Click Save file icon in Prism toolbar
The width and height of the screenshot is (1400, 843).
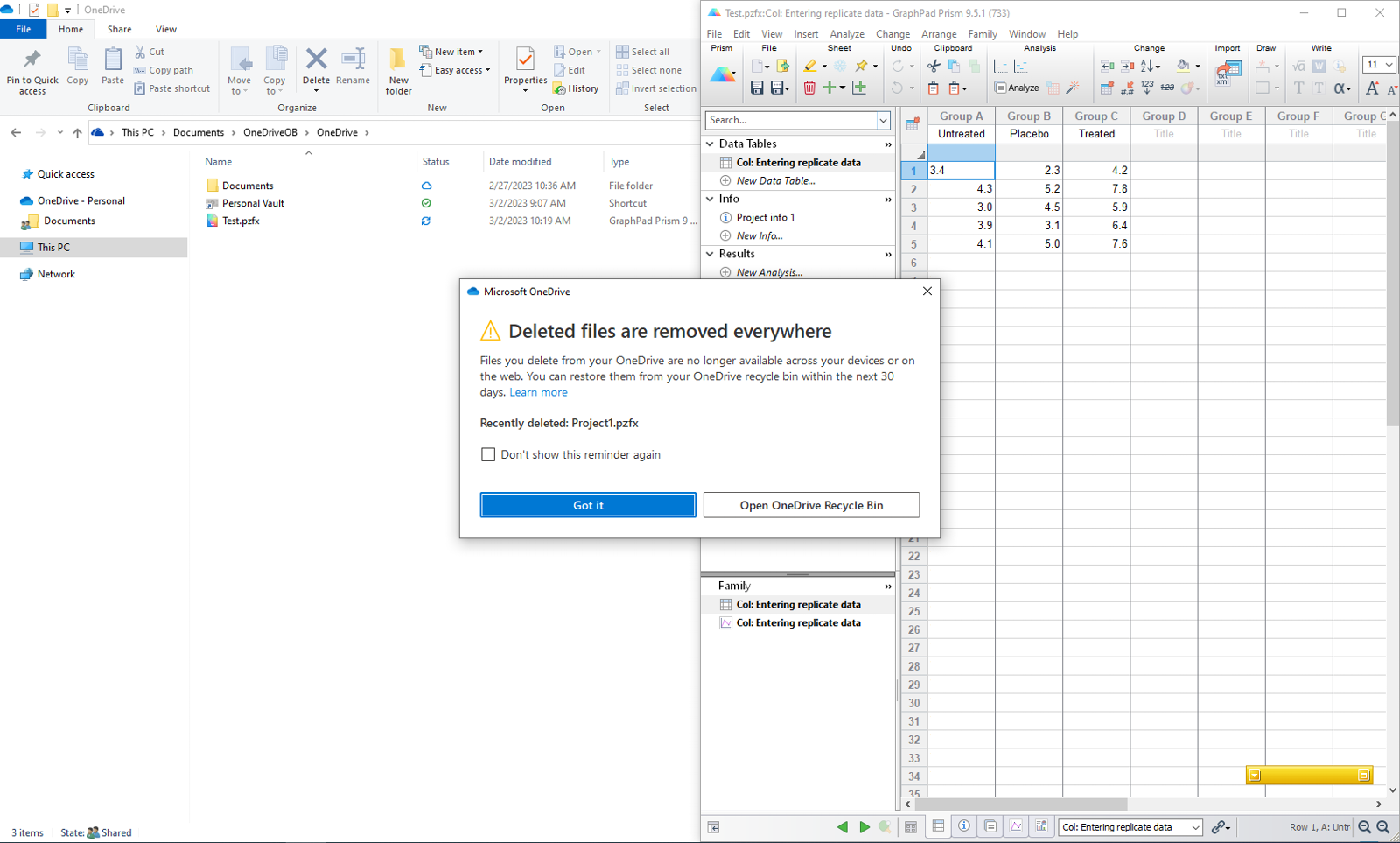click(x=757, y=88)
